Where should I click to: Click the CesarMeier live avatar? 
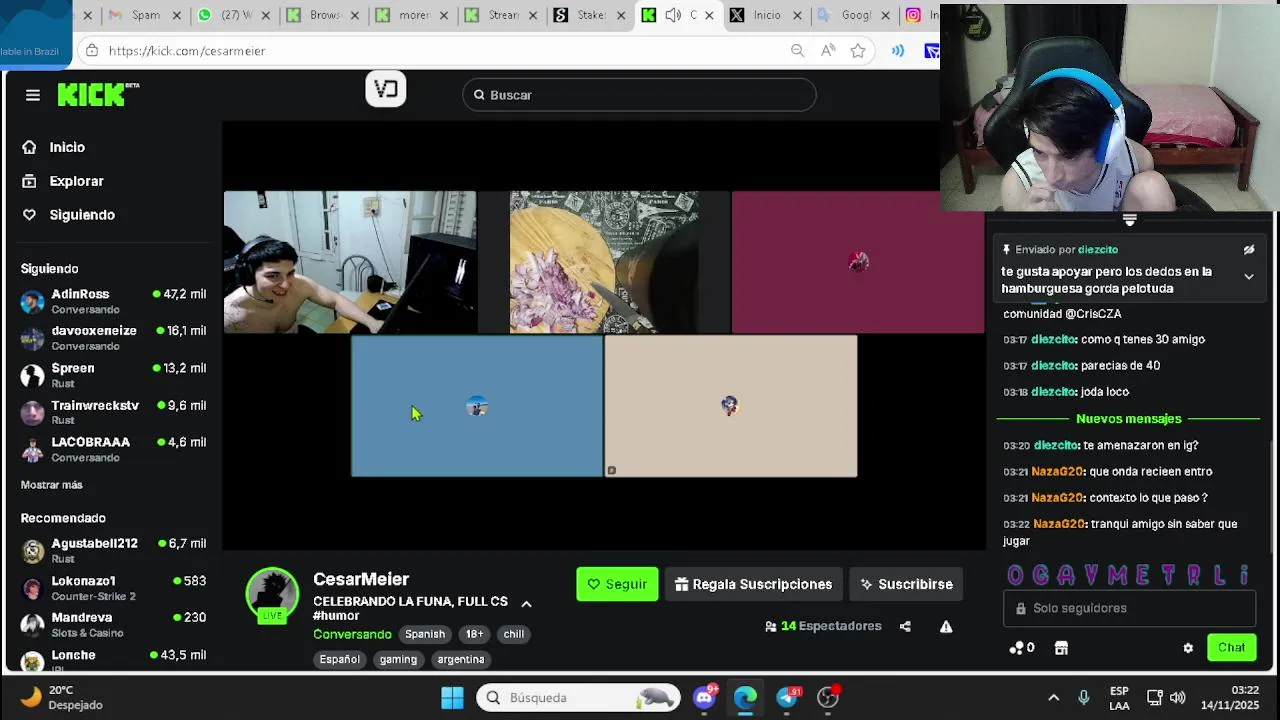(x=272, y=594)
